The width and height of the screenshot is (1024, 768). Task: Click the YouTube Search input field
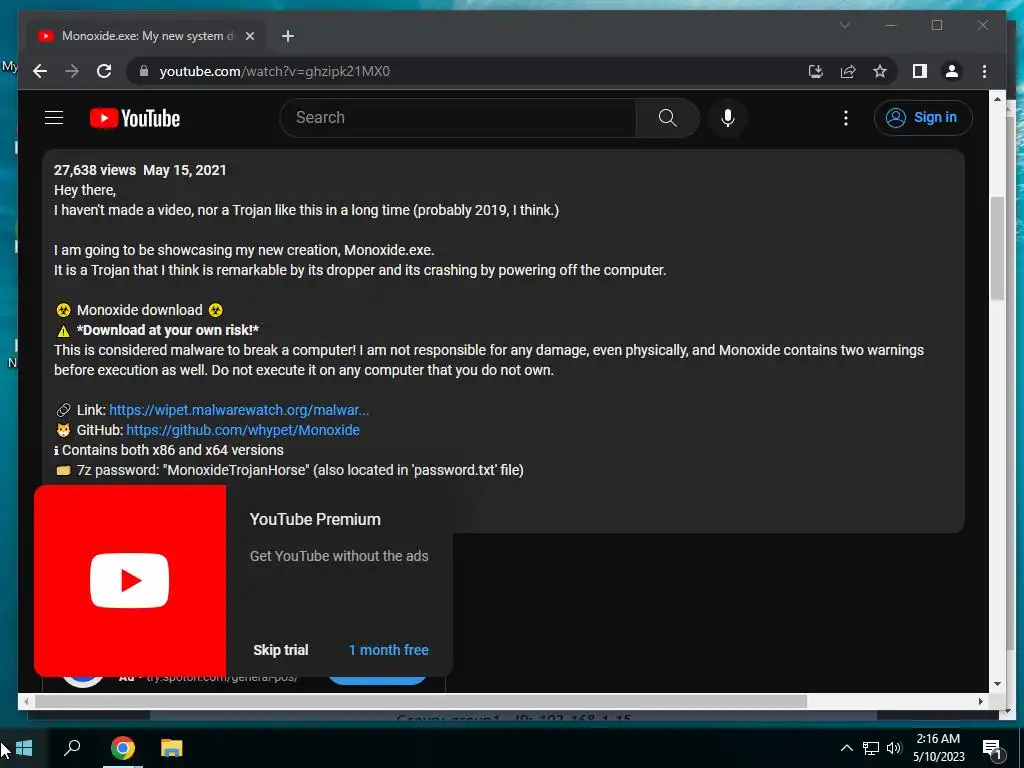[458, 118]
